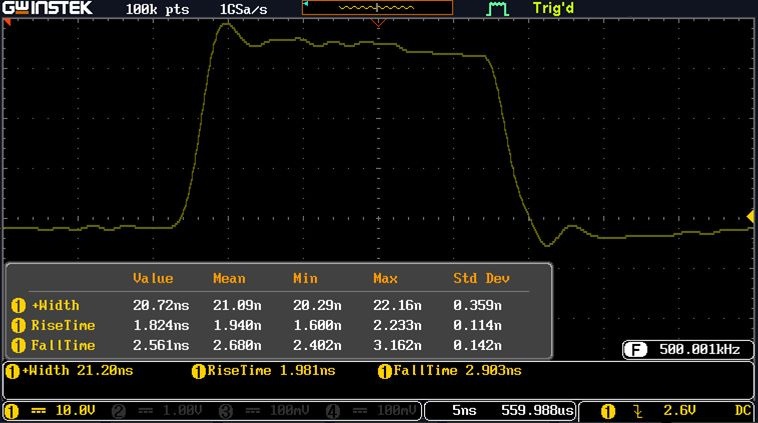
Task: Click the Max column header
Action: (385, 278)
